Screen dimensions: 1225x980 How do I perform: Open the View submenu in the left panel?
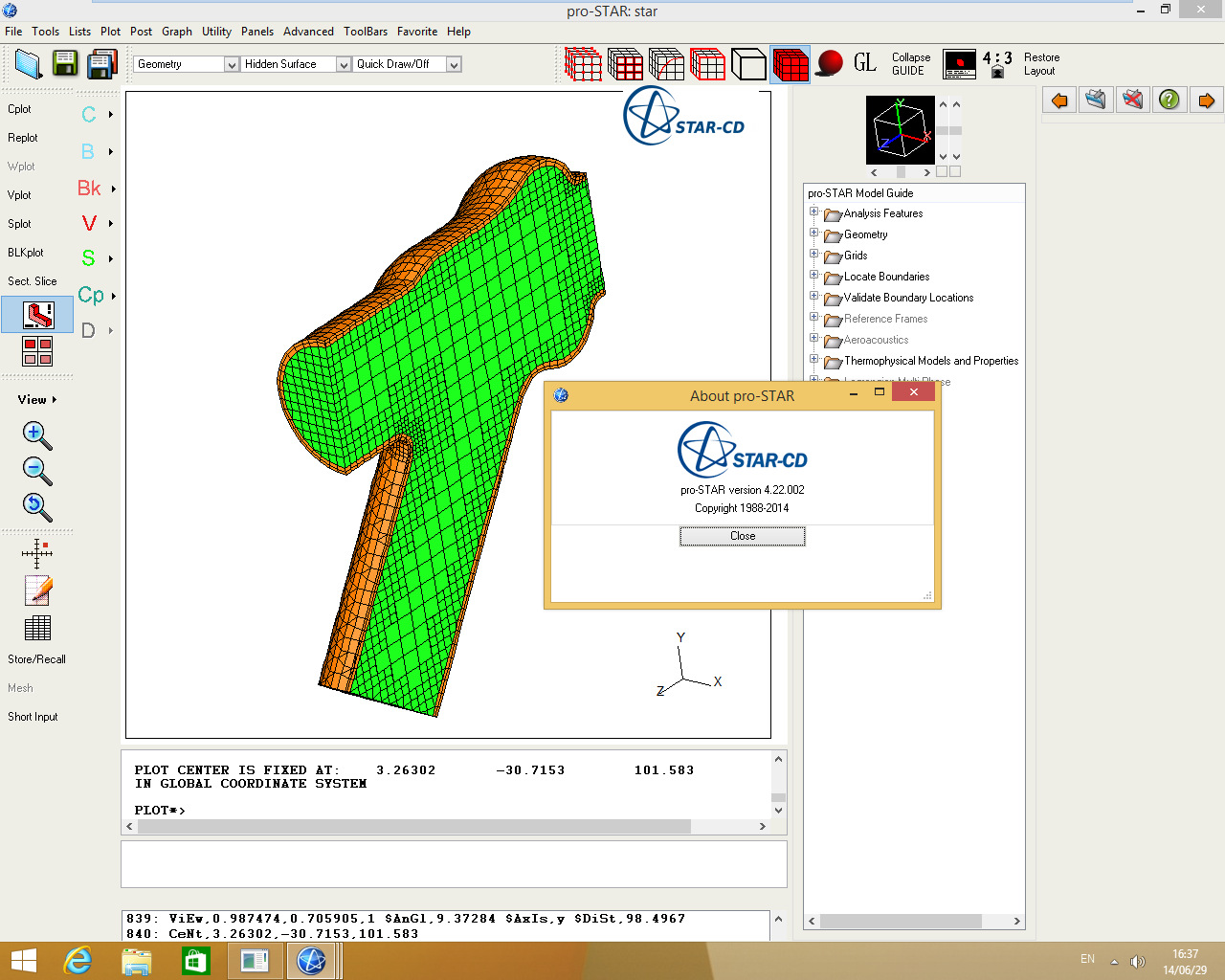(37, 400)
